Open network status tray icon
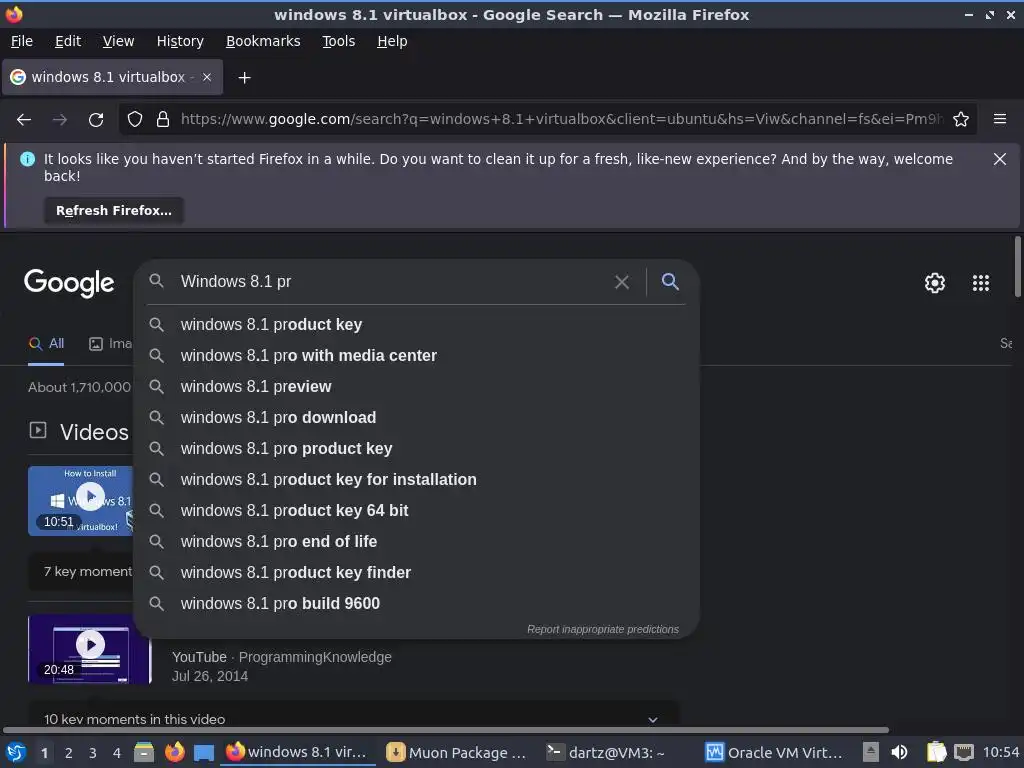 click(x=963, y=752)
